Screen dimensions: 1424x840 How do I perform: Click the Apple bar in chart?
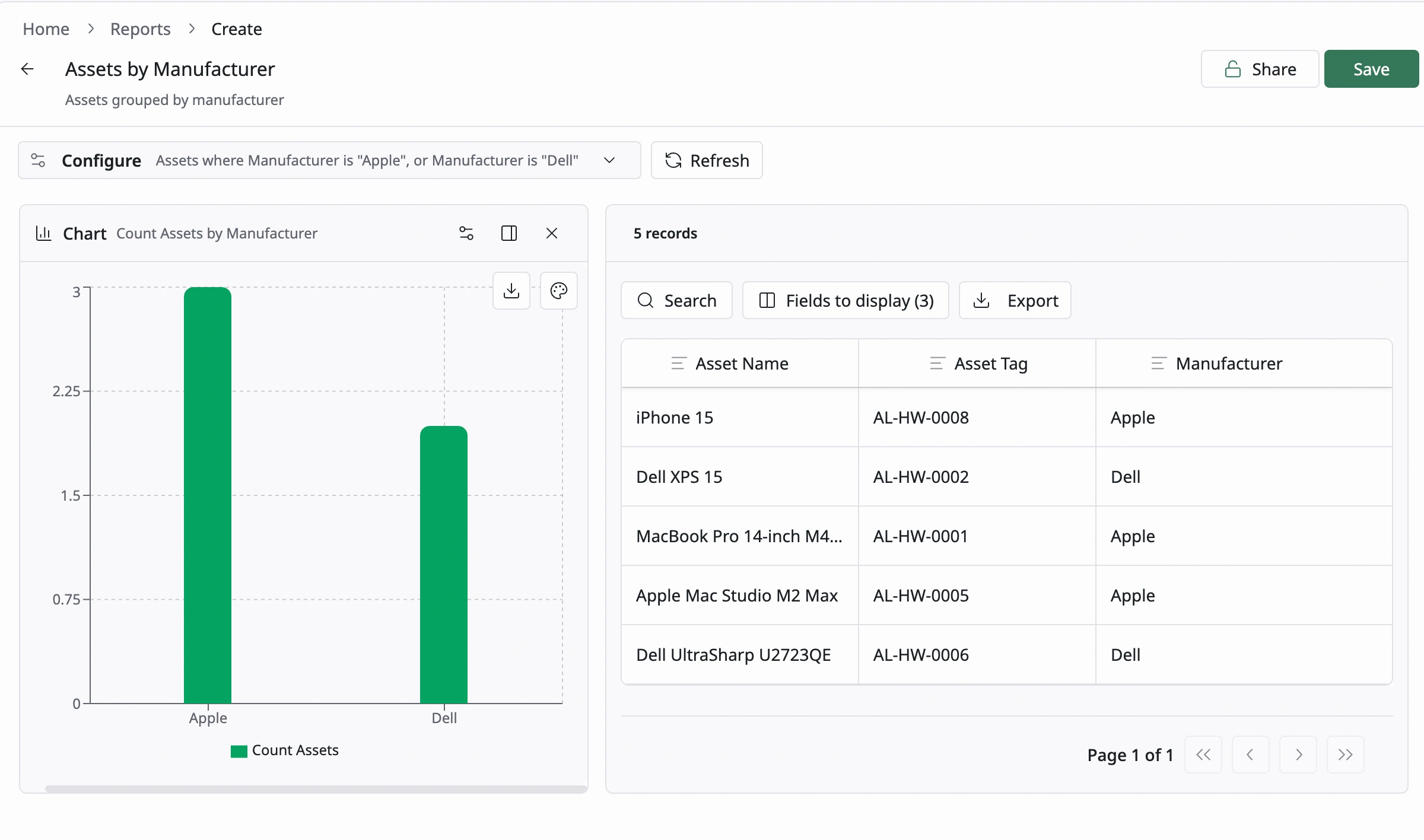click(x=208, y=495)
